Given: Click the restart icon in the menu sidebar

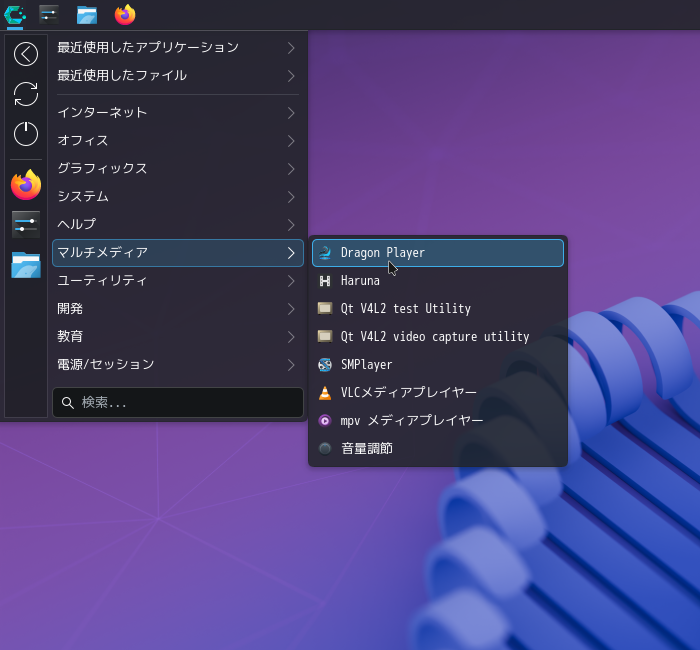Looking at the screenshot, I should click(x=26, y=94).
